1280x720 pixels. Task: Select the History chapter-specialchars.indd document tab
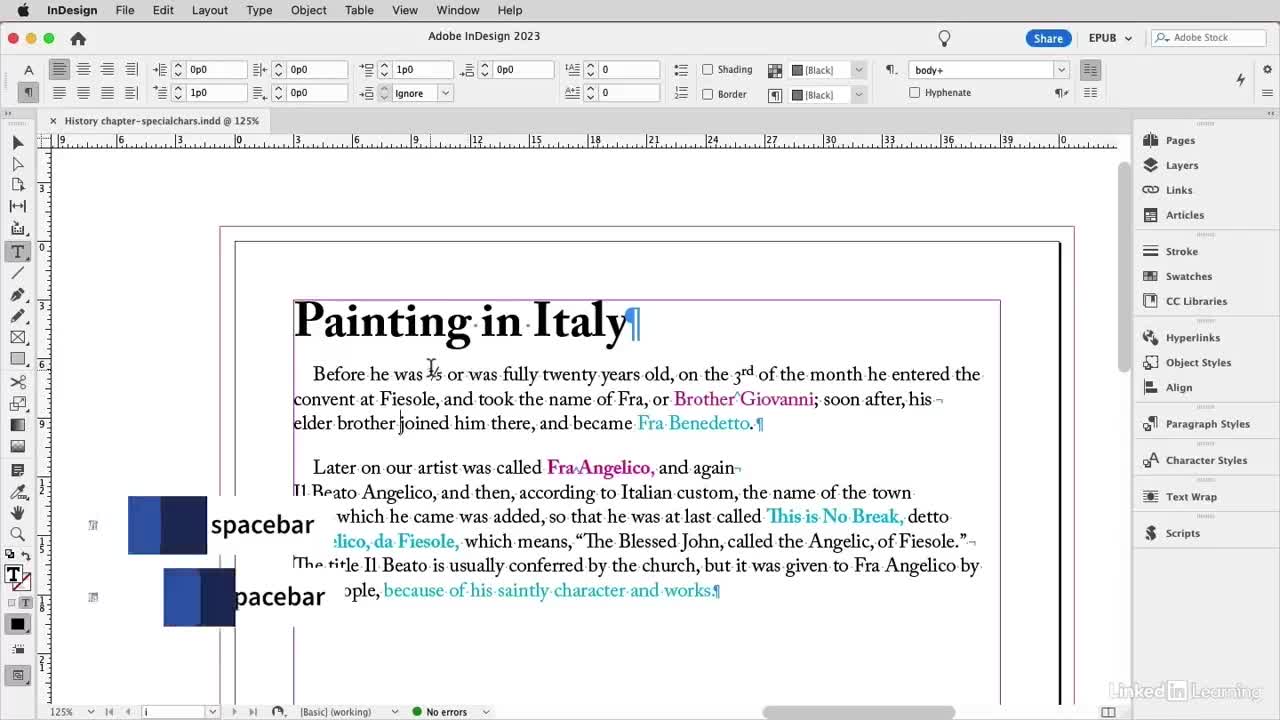[161, 121]
